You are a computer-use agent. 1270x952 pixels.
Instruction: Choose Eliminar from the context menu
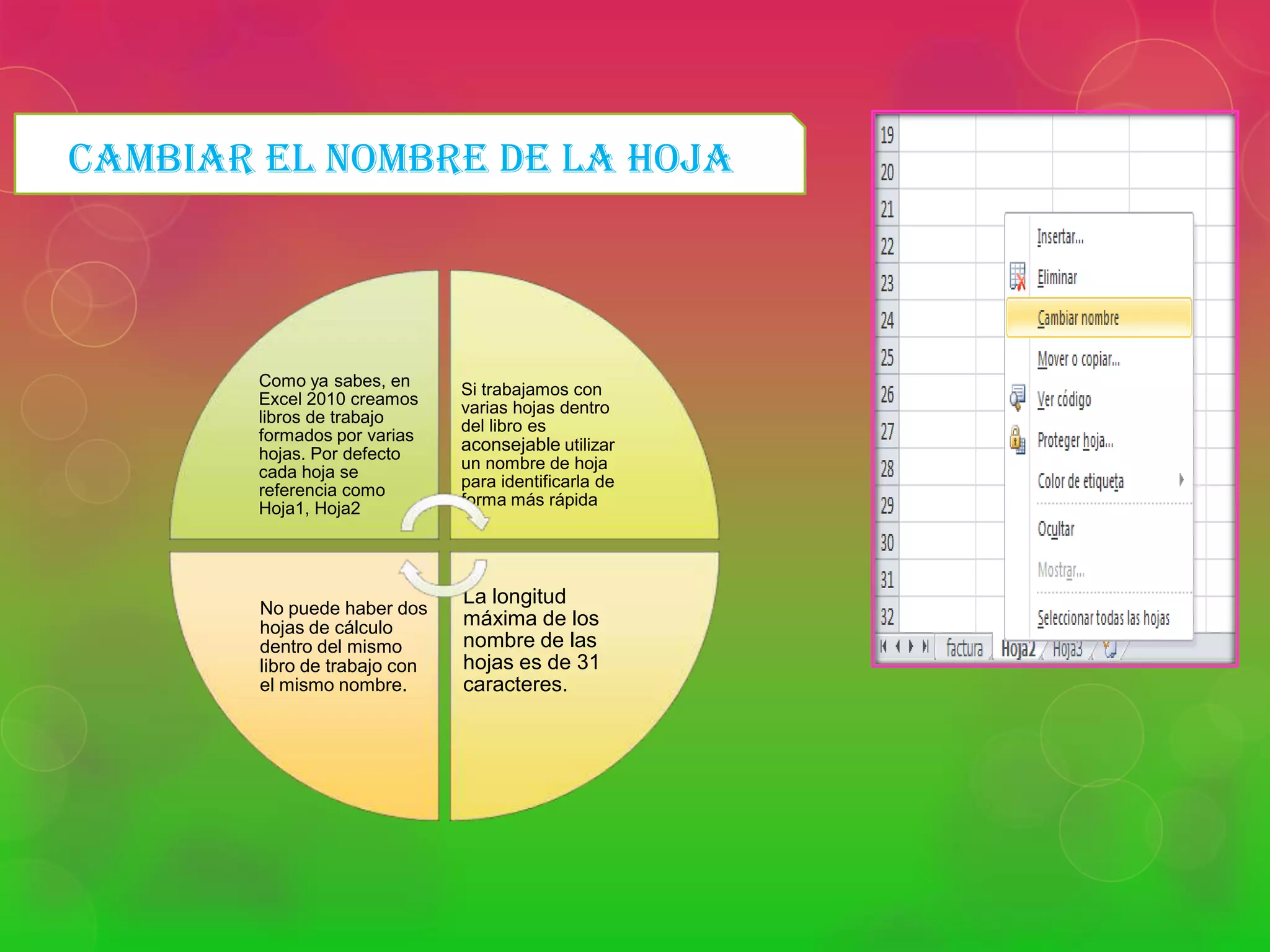coord(1099,277)
